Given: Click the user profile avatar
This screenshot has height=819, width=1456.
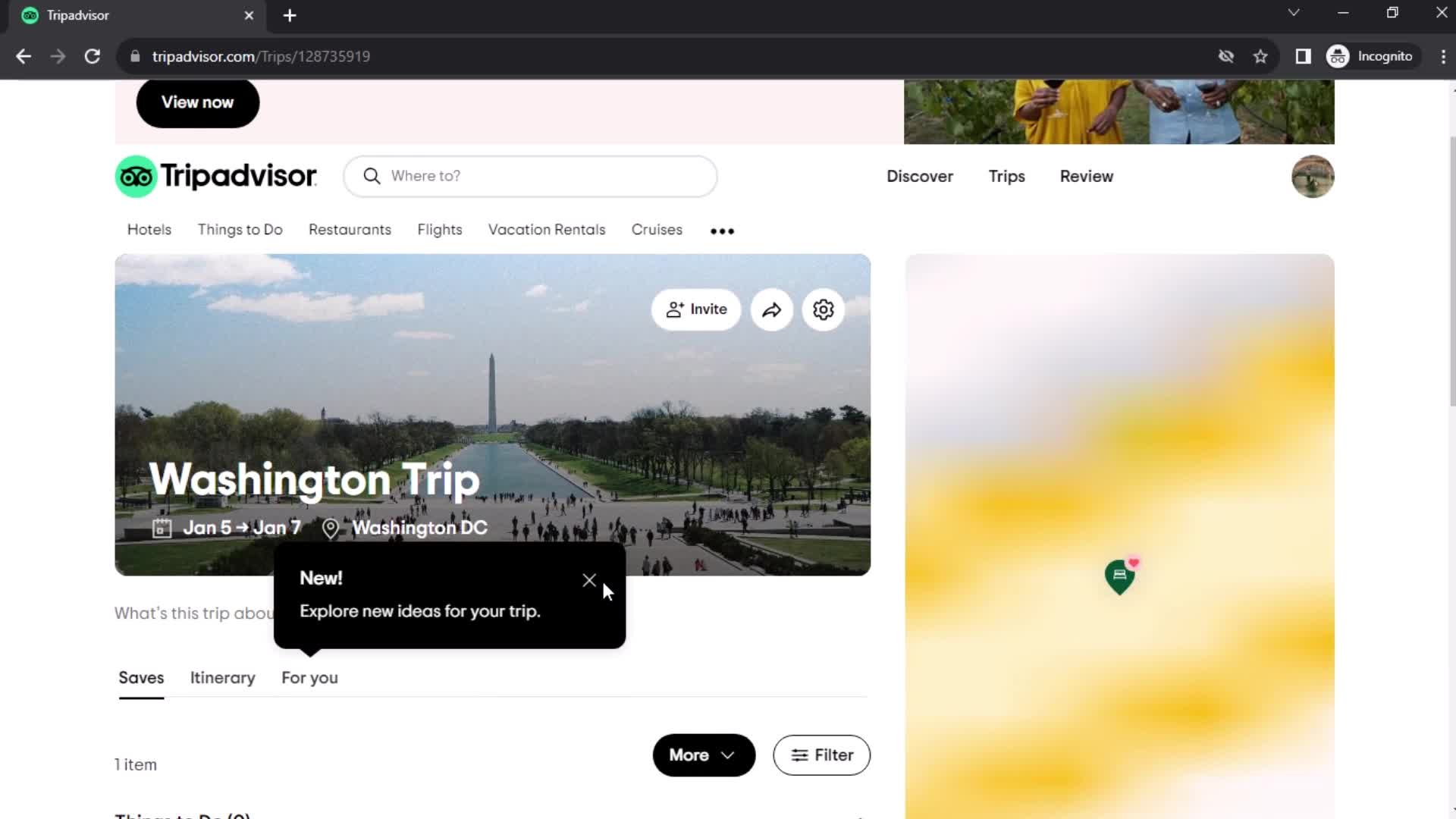Looking at the screenshot, I should [1313, 175].
